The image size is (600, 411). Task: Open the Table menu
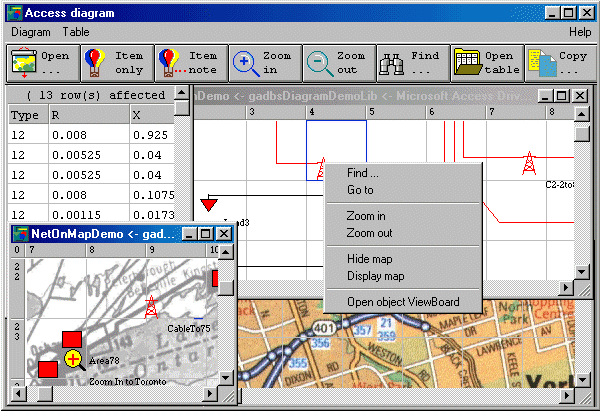76,32
